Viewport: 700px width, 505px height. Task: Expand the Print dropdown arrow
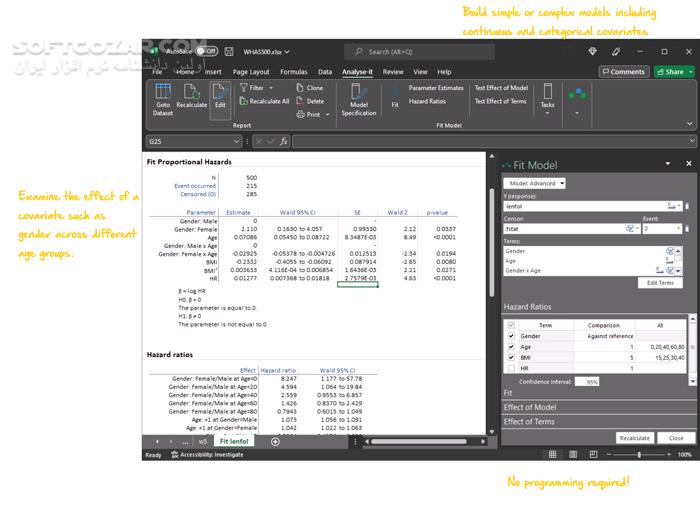(x=327, y=115)
